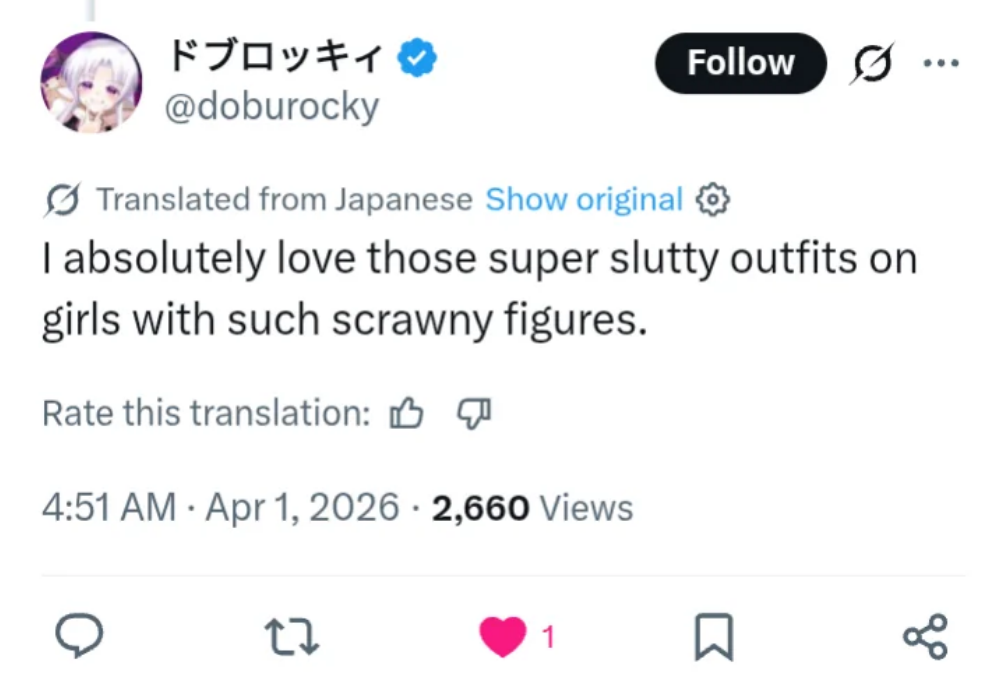
Task: Bookmark this post
Action: (714, 636)
